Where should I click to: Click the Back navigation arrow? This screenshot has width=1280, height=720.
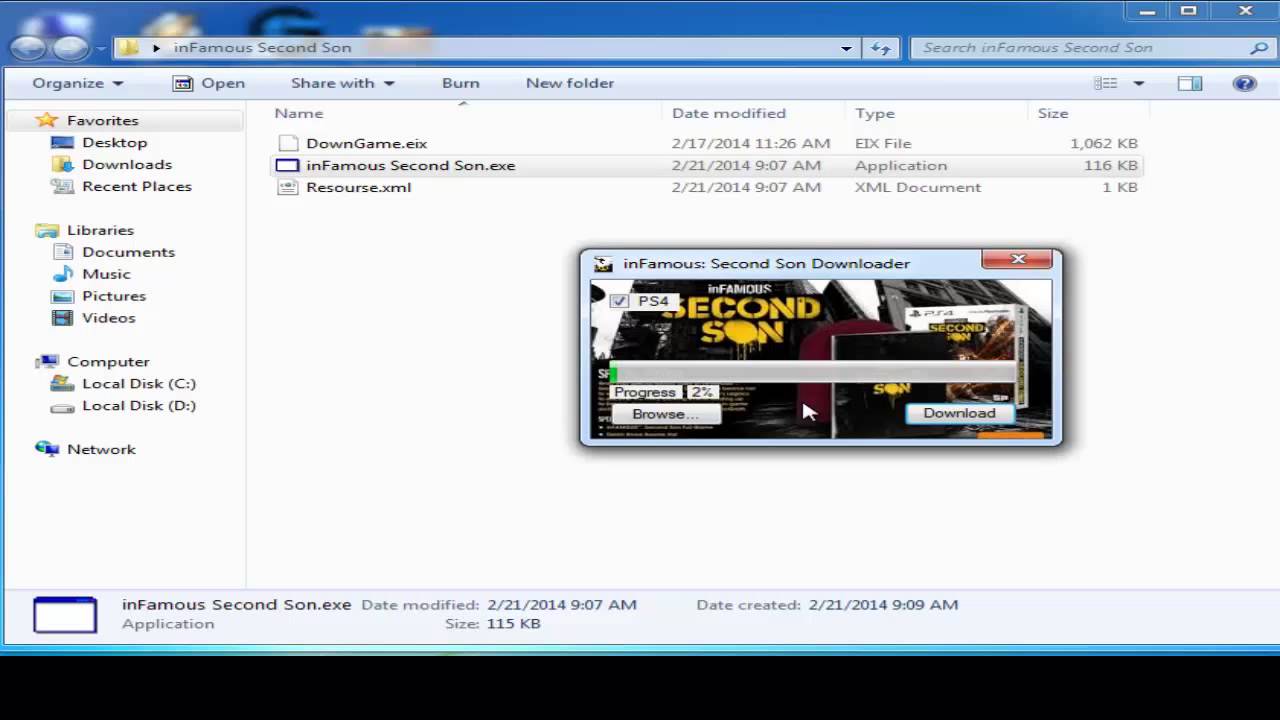tap(29, 47)
